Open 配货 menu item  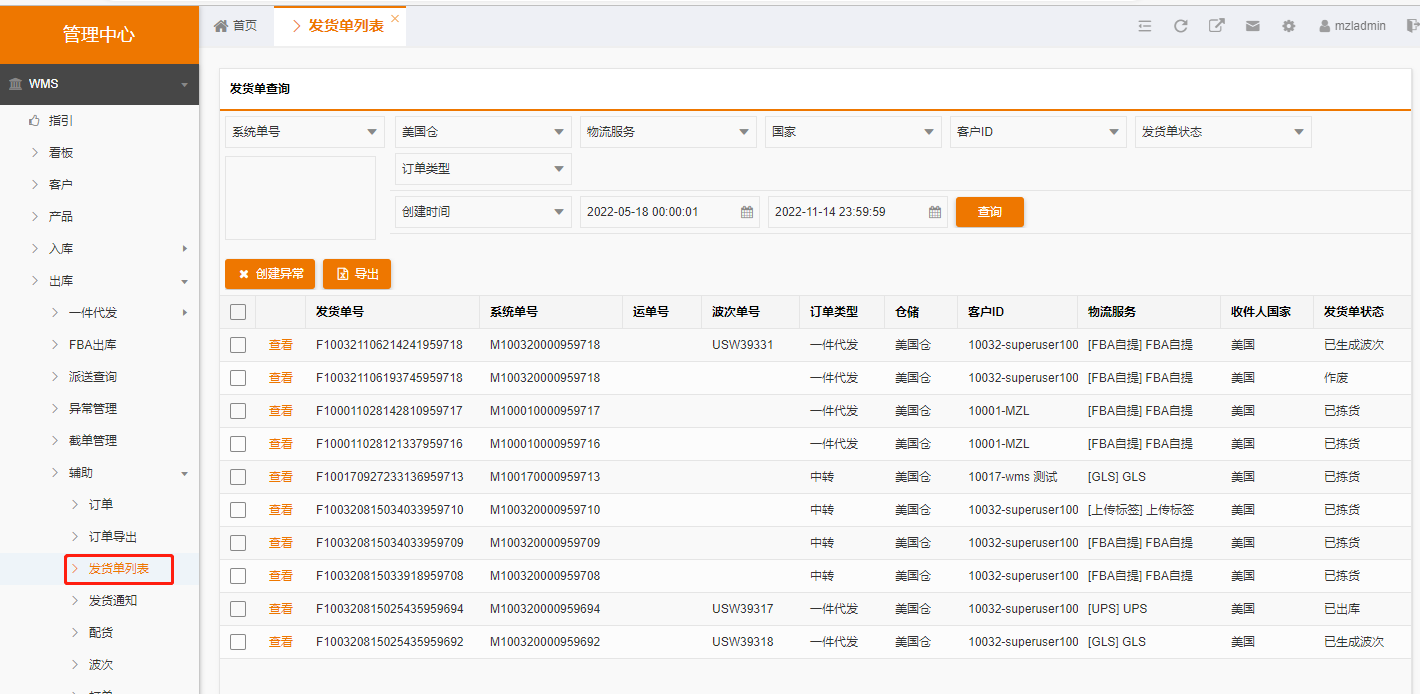pyautogui.click(x=100, y=632)
